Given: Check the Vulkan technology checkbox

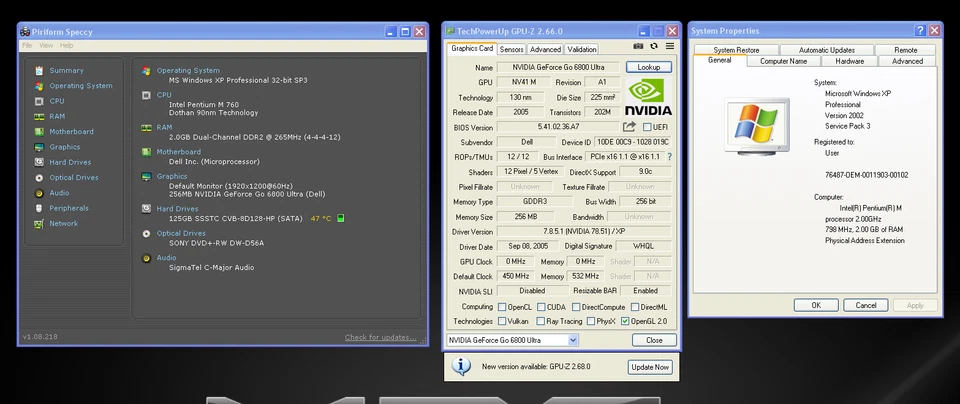Looking at the screenshot, I should click(502, 321).
